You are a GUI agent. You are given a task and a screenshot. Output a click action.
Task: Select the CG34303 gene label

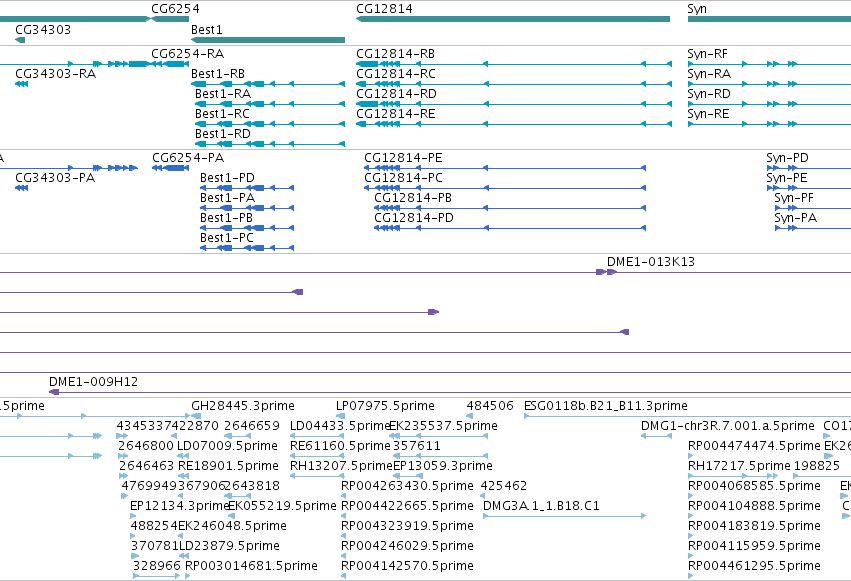(x=43, y=29)
